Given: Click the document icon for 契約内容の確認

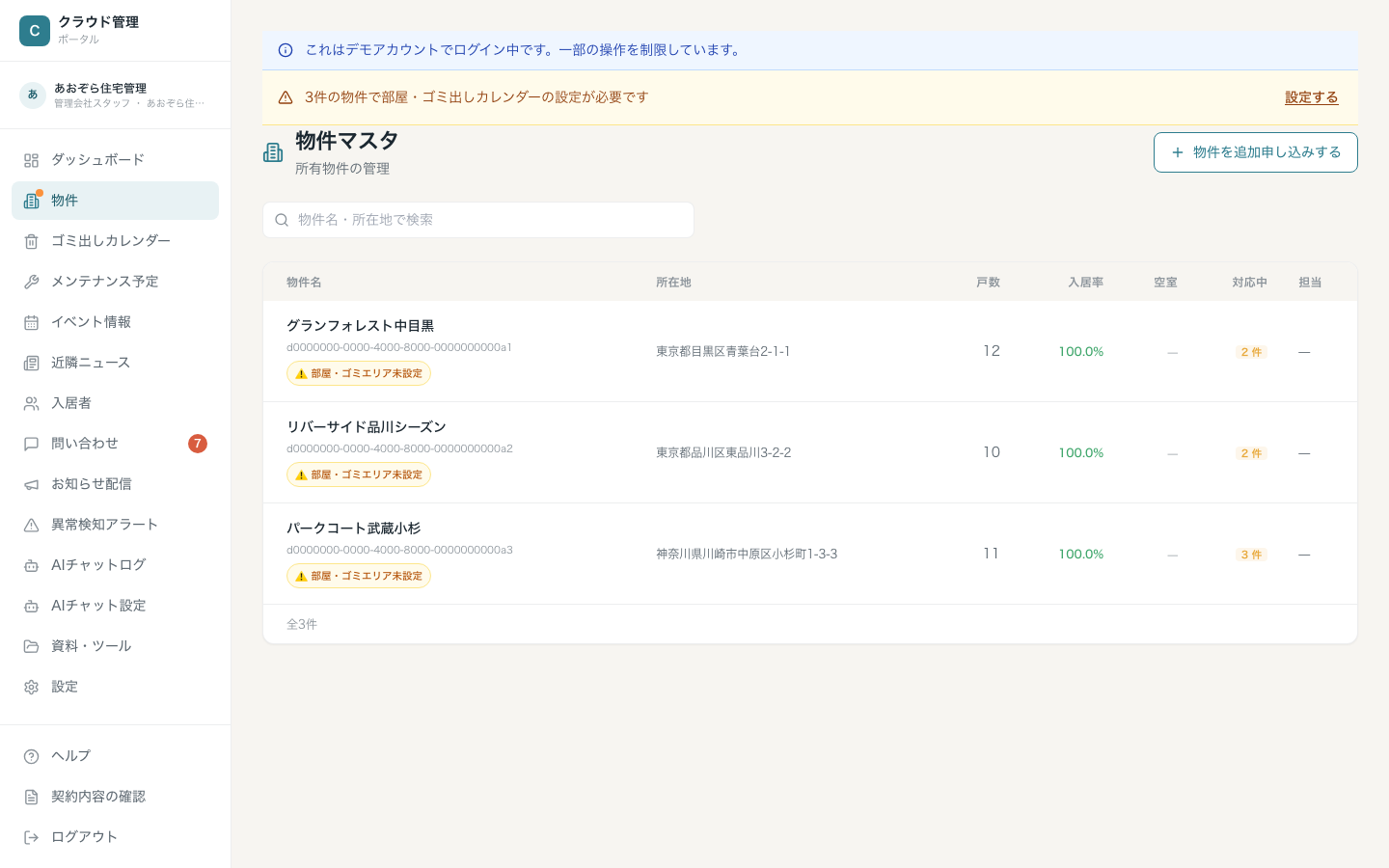Looking at the screenshot, I should click(x=31, y=797).
